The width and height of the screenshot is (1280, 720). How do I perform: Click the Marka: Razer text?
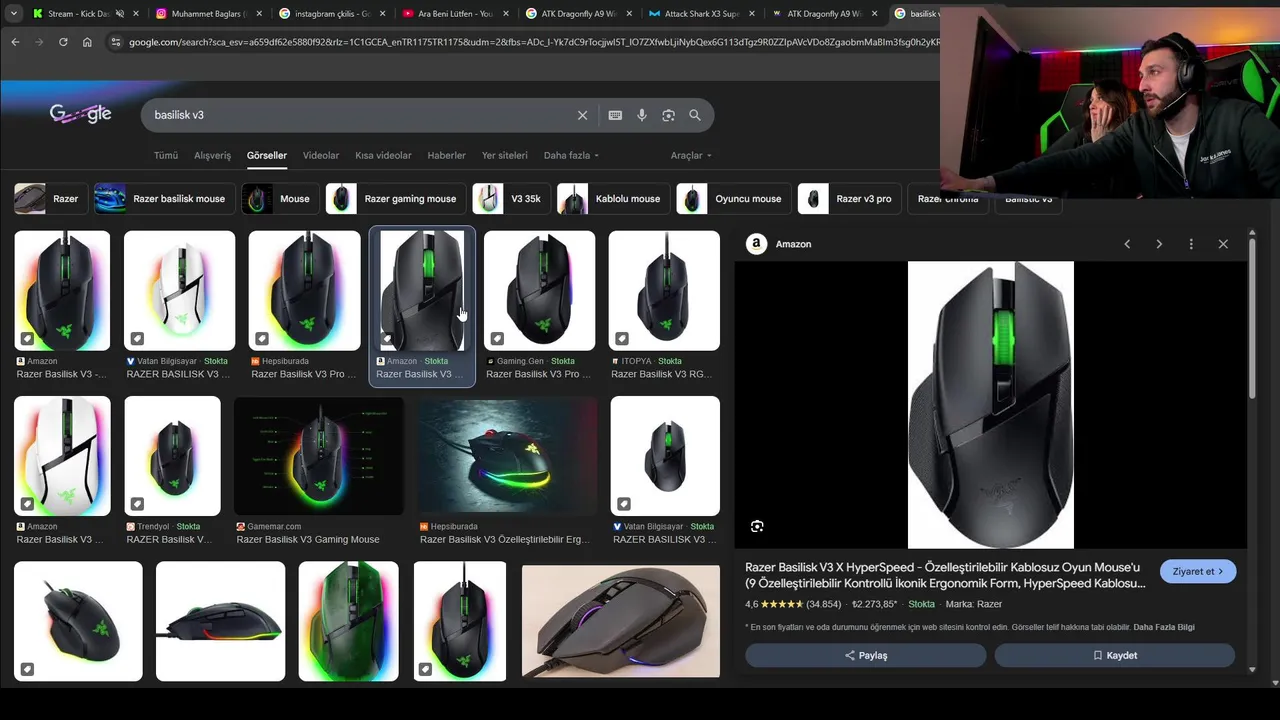pos(974,604)
